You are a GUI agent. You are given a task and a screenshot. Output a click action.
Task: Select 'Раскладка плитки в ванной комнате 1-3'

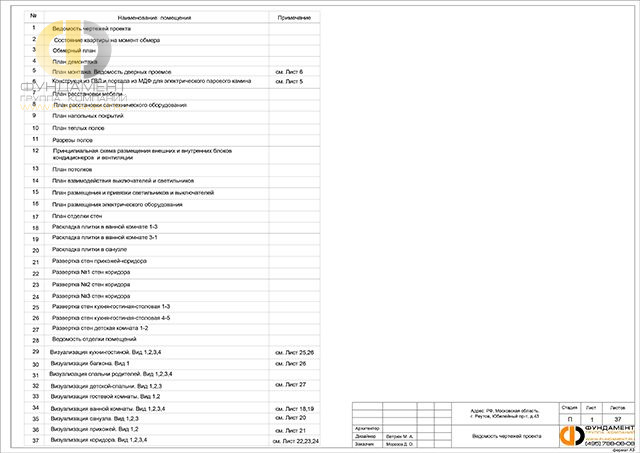105,227
